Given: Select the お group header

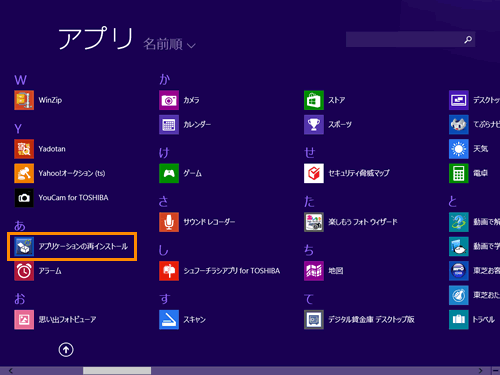Looking at the screenshot, I should coord(20,299).
